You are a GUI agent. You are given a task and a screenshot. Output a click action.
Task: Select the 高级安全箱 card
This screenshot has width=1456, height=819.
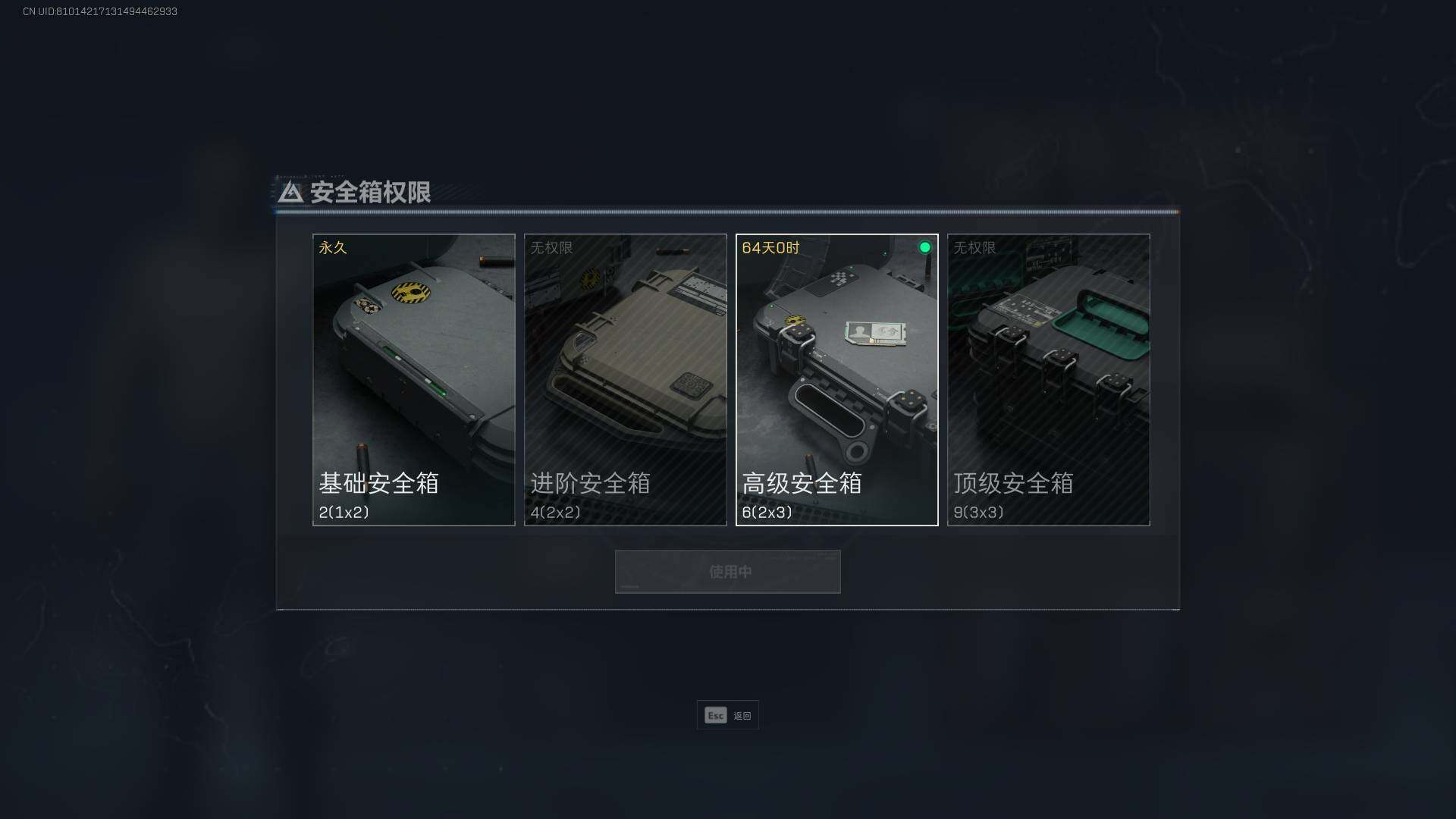click(836, 379)
